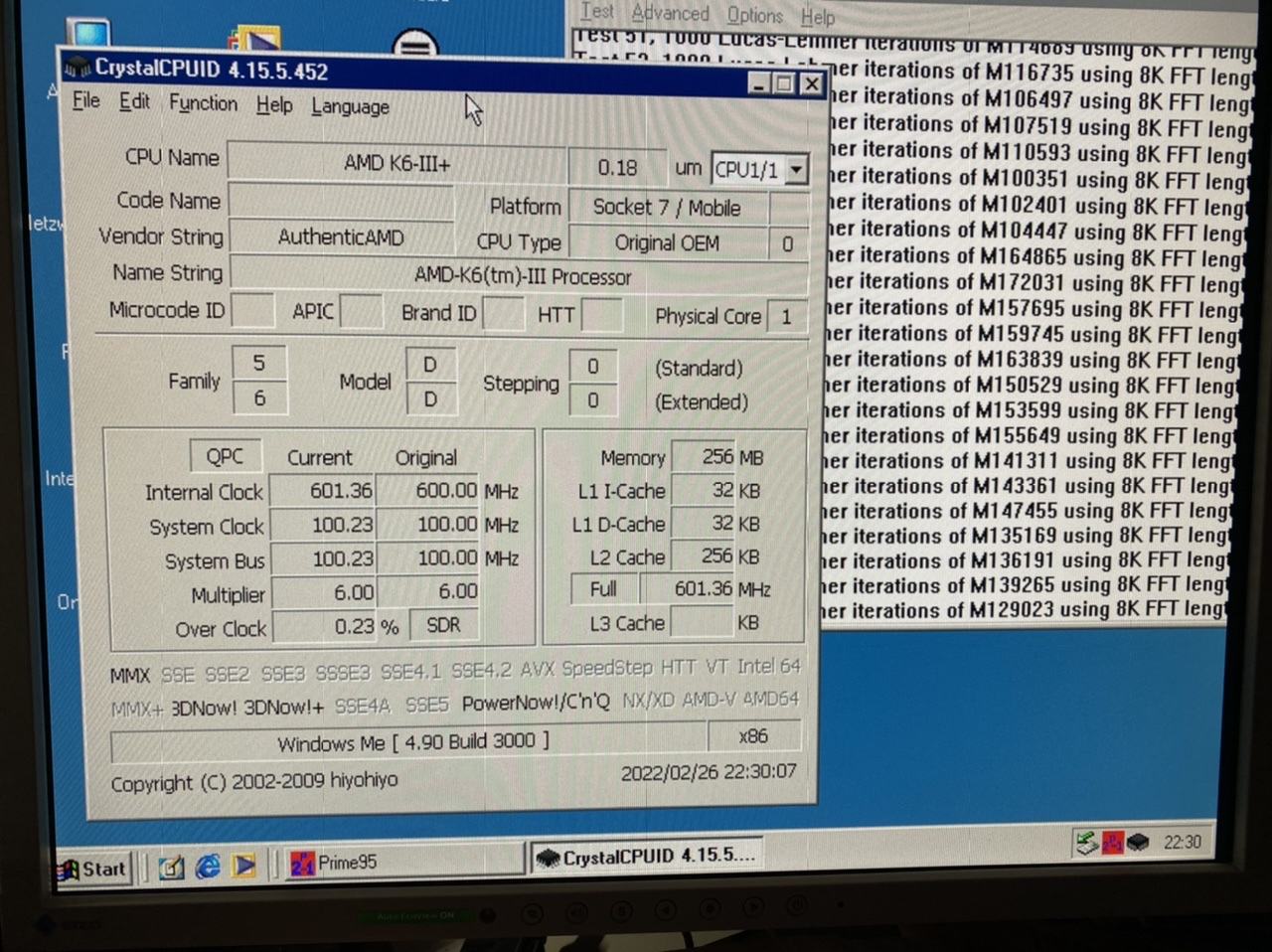
Task: Open the Edit menu in CrystalCPUID
Action: 134,101
